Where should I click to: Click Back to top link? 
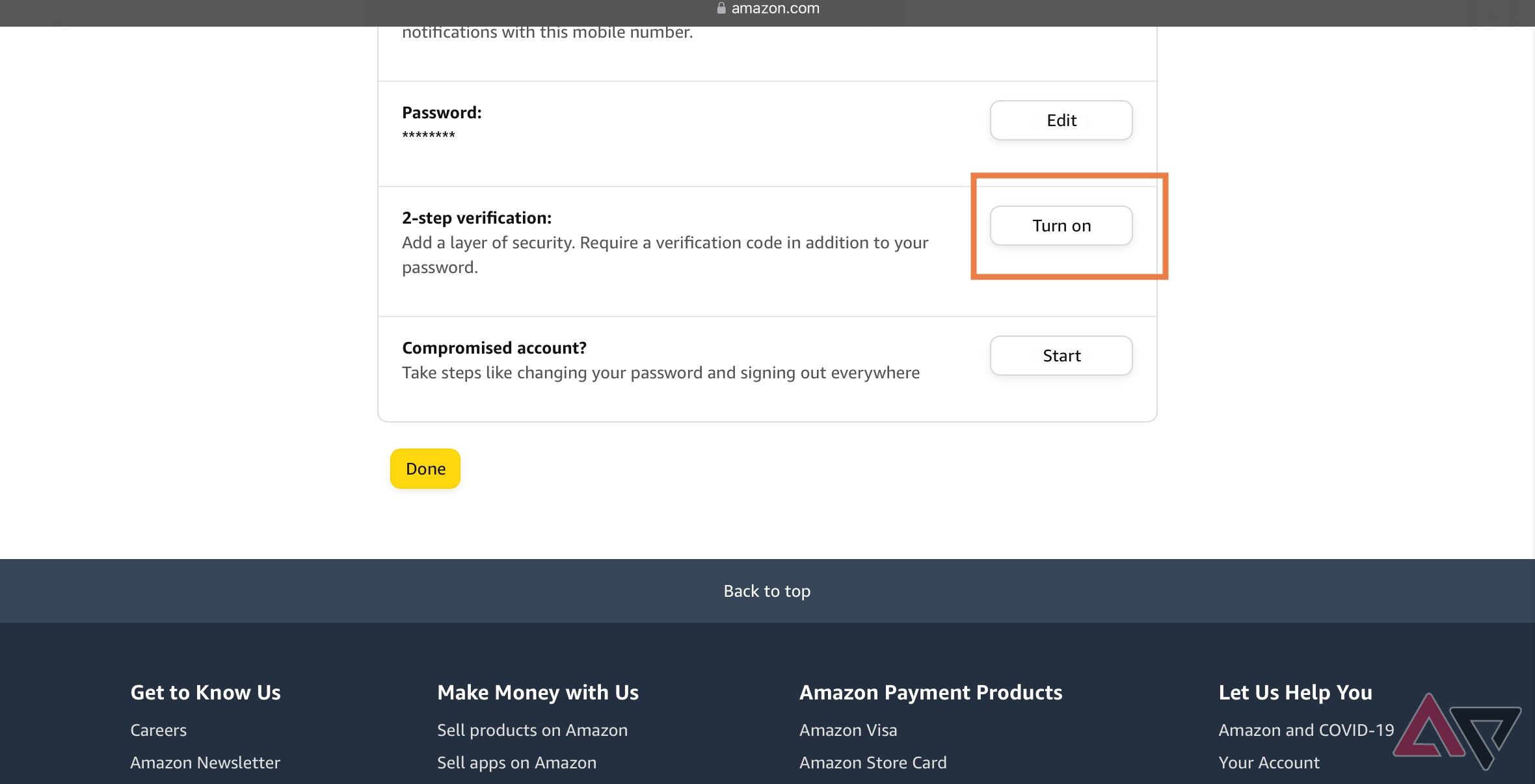767,590
